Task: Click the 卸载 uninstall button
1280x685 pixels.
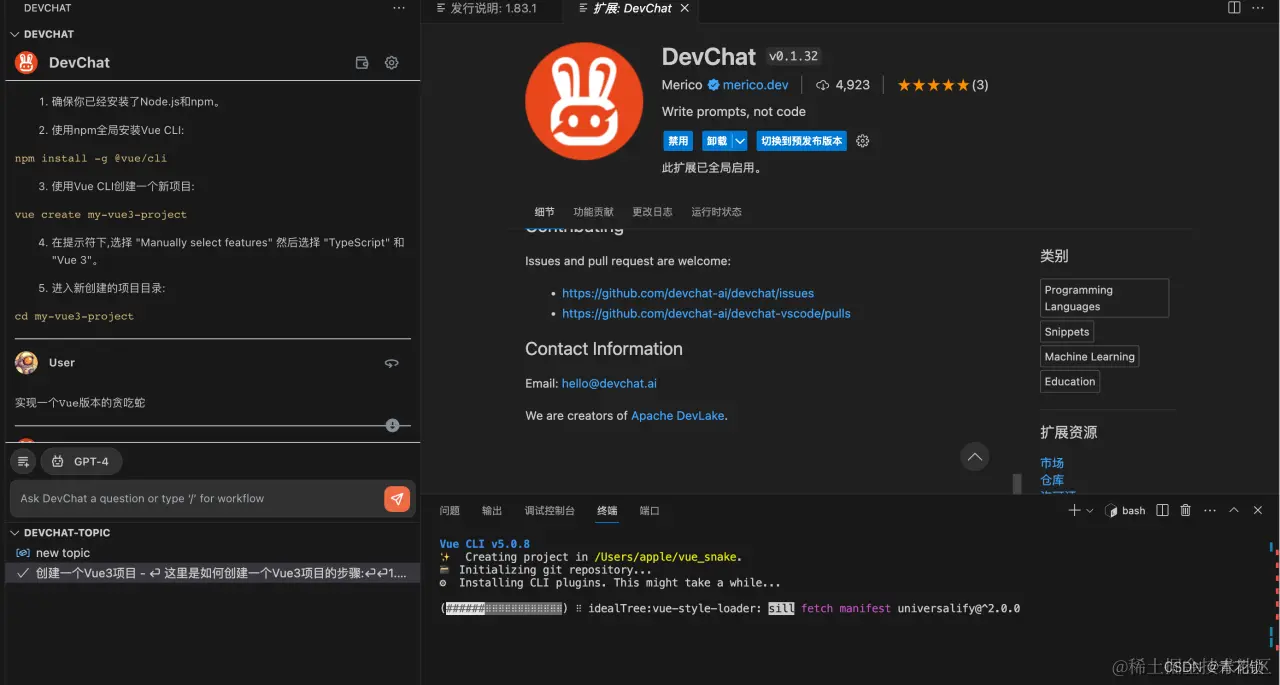Action: (716, 141)
